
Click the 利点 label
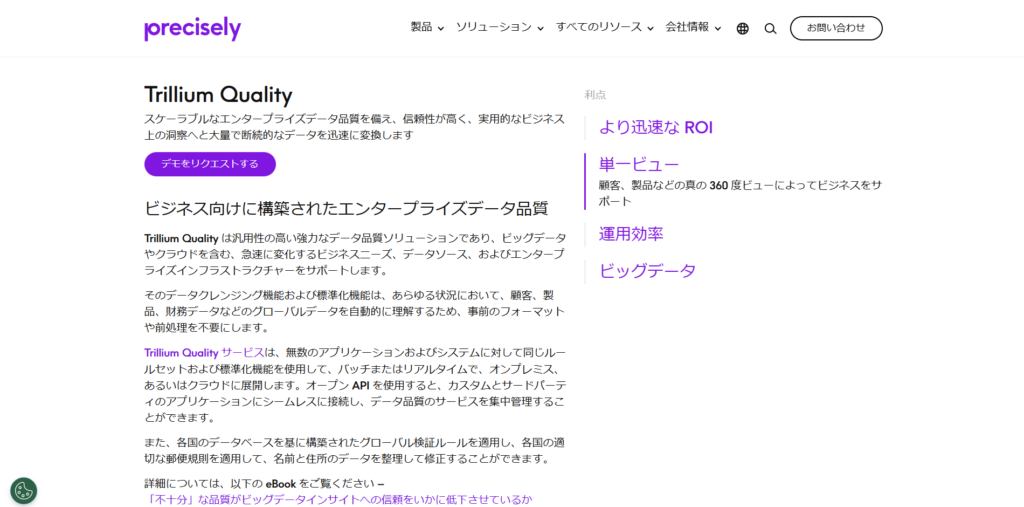[x=595, y=95]
